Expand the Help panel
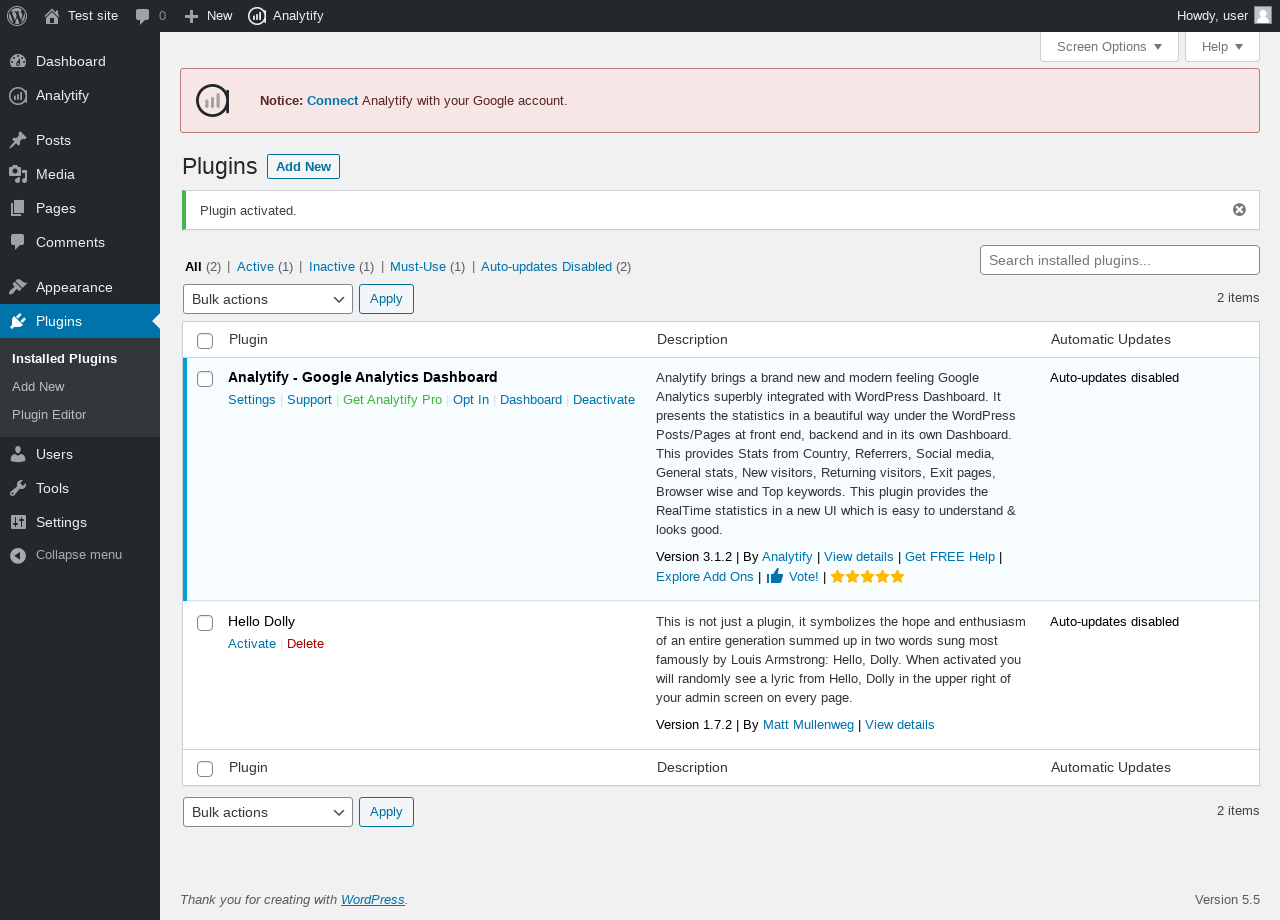 pos(1222,47)
